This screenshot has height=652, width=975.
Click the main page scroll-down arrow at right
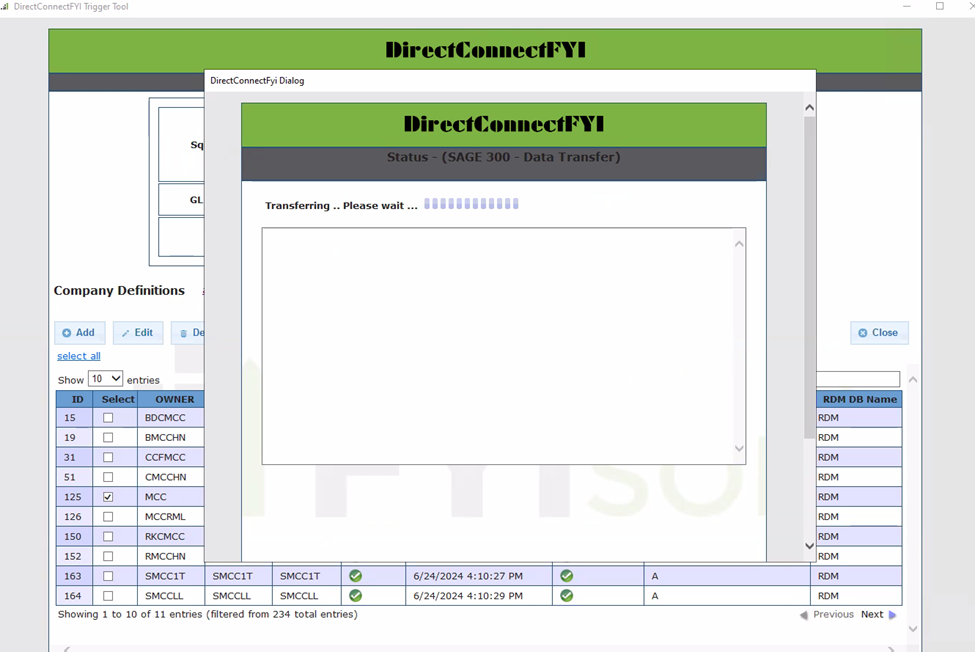tap(913, 628)
